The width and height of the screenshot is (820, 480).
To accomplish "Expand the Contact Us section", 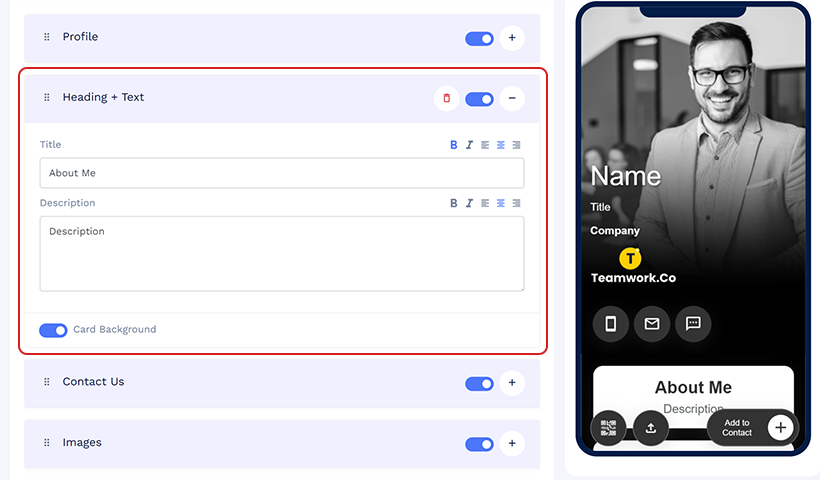I will pos(512,383).
